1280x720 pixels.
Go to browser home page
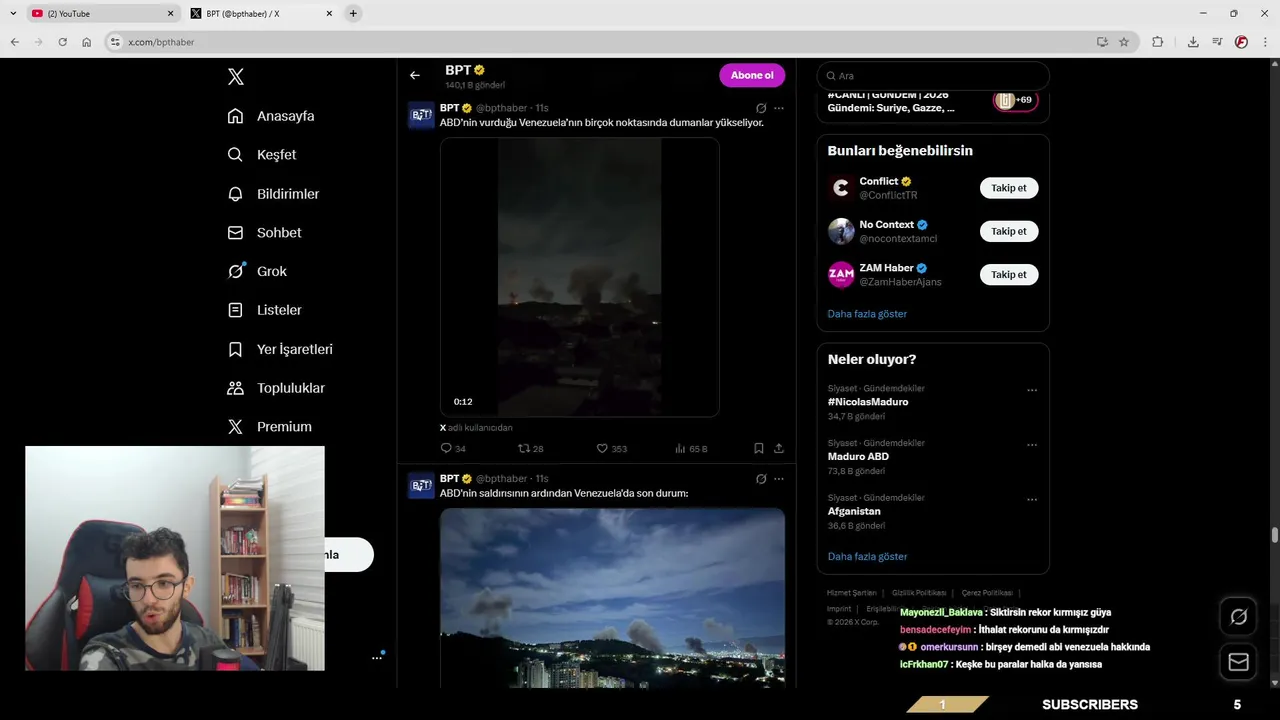coord(87,42)
